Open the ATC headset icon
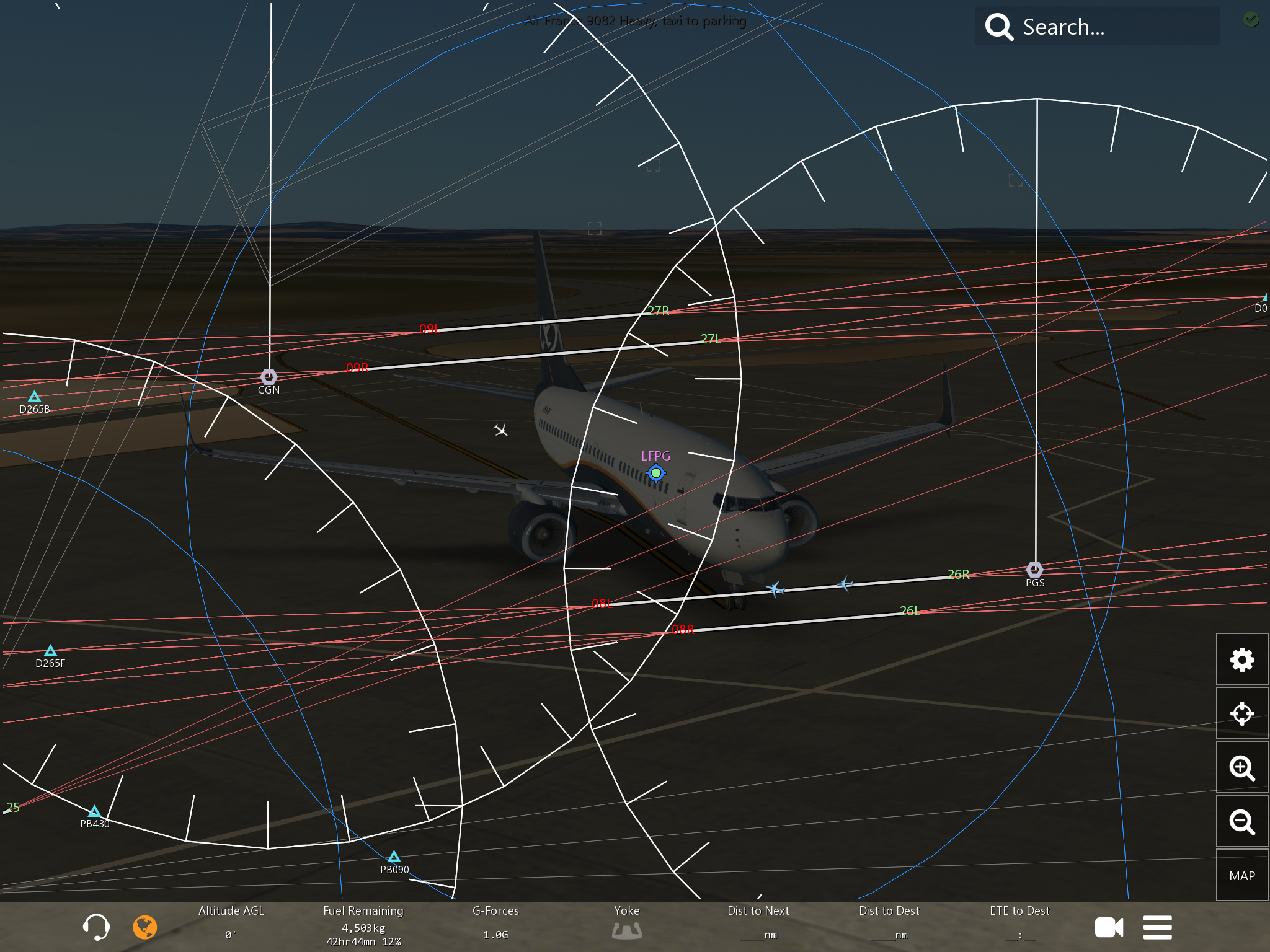The image size is (1270, 952). pyautogui.click(x=96, y=927)
